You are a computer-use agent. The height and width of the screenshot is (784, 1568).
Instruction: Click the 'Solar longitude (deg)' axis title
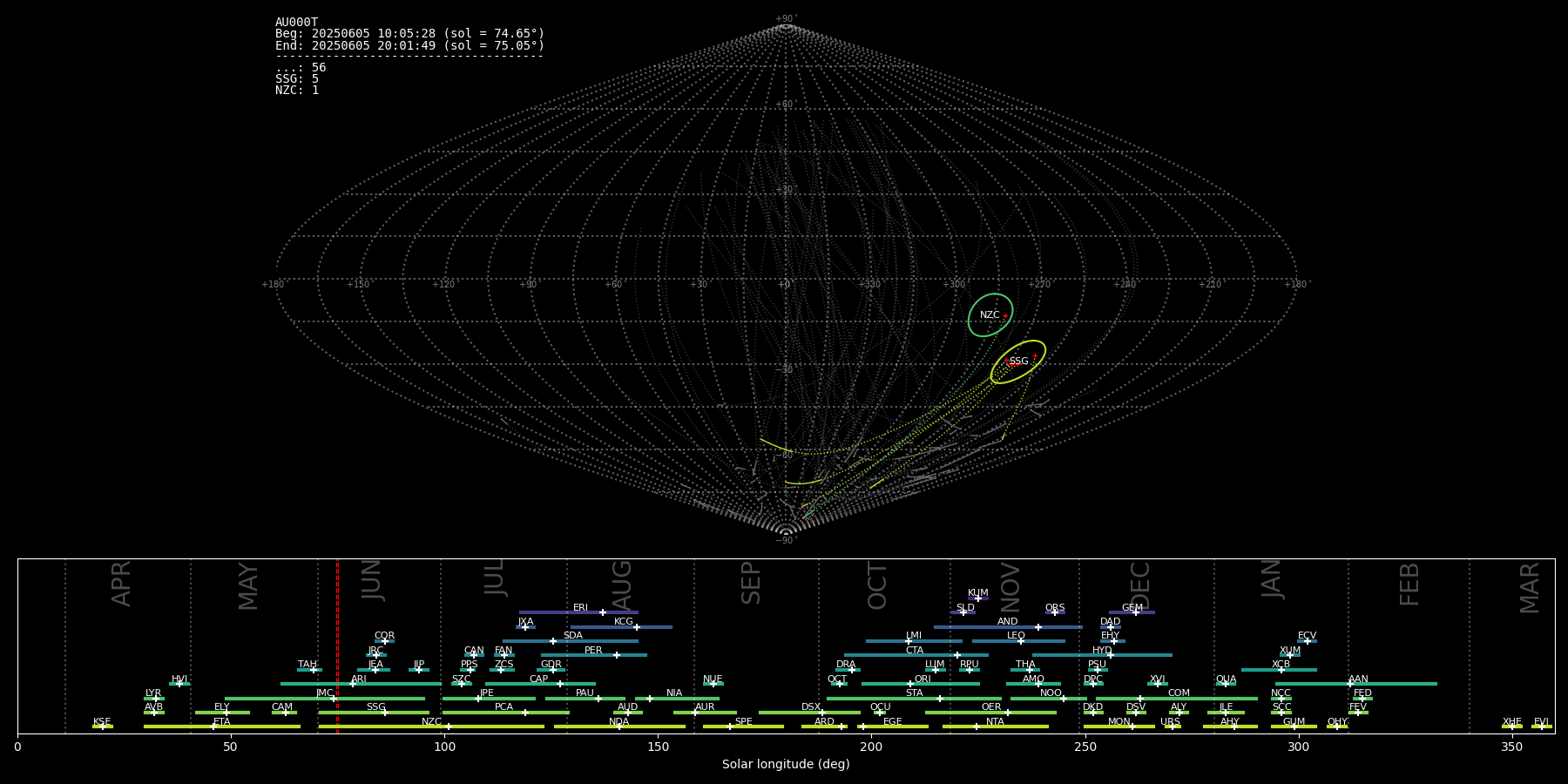[x=786, y=765]
